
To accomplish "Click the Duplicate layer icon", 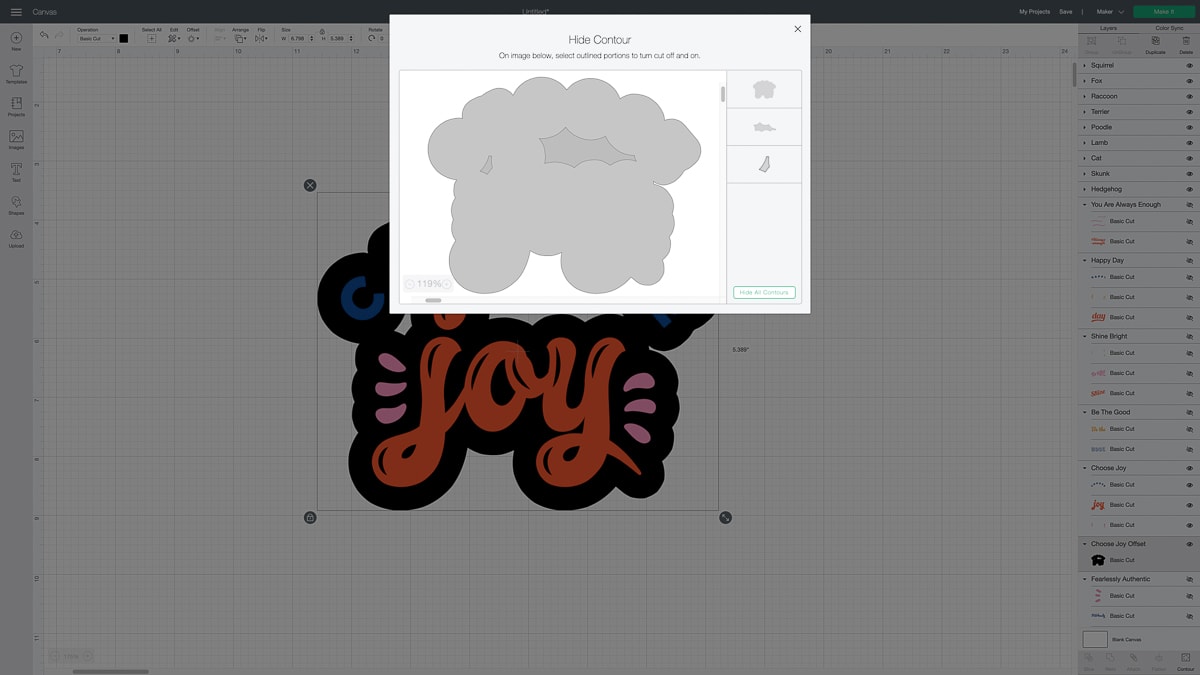I will pyautogui.click(x=1155, y=43).
